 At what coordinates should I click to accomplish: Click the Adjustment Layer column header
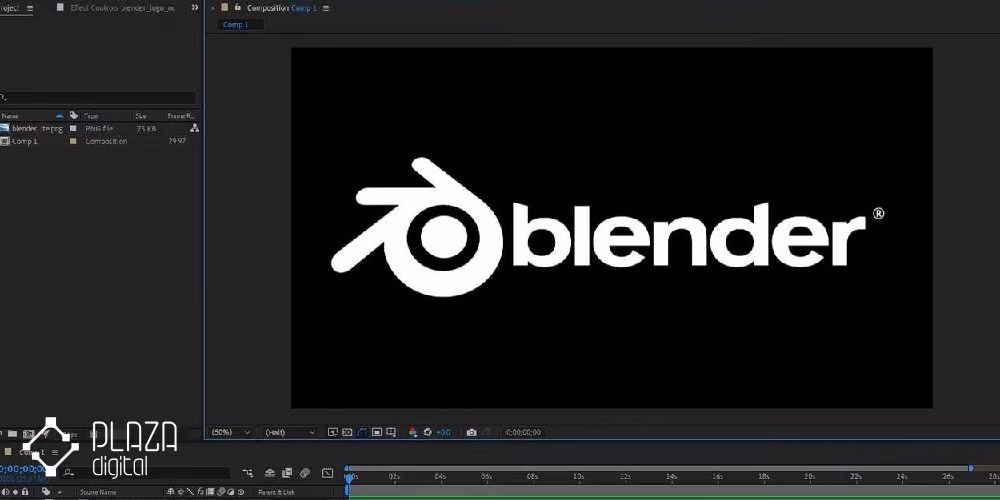click(230, 492)
